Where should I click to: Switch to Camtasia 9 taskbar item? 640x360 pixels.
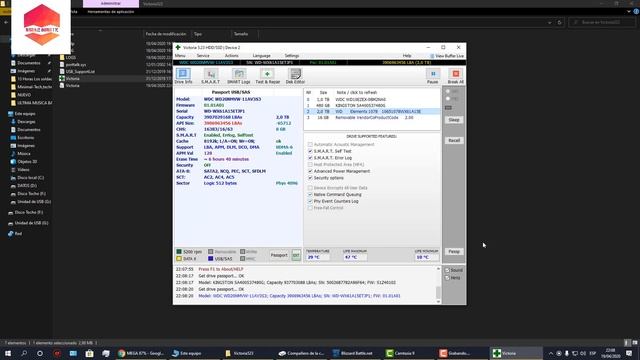410,353
